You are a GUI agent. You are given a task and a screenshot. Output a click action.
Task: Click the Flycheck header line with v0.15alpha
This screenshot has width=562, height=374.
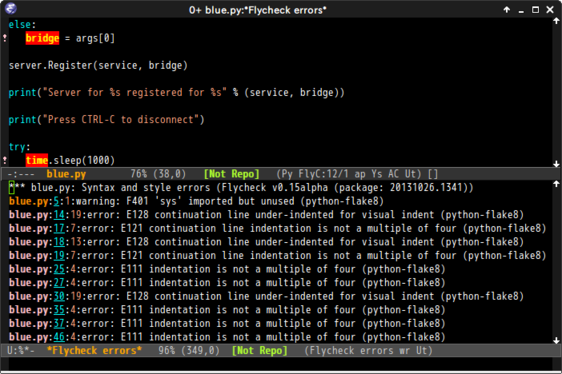click(x=241, y=188)
